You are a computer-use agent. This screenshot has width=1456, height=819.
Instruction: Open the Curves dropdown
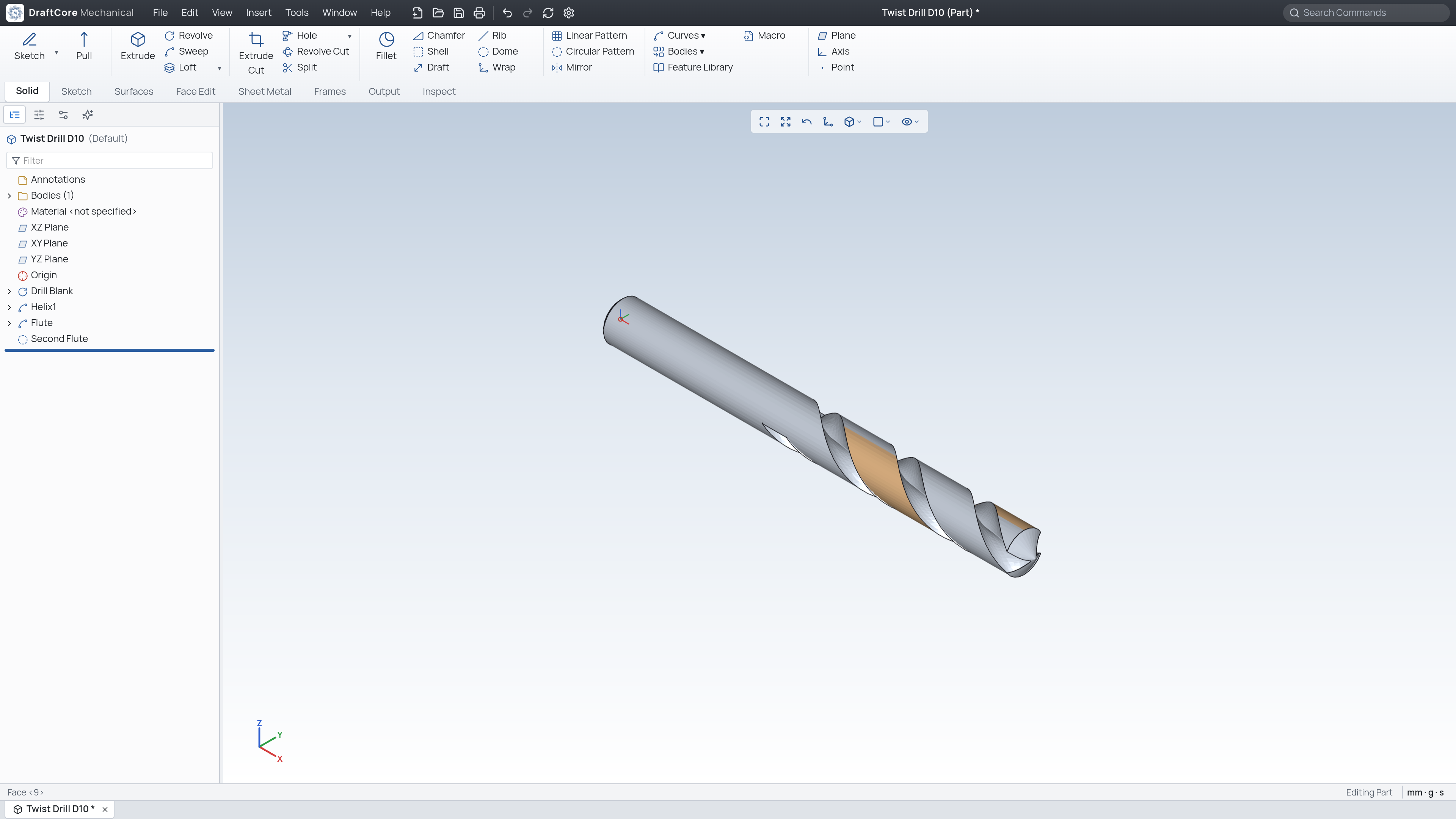coord(679,36)
